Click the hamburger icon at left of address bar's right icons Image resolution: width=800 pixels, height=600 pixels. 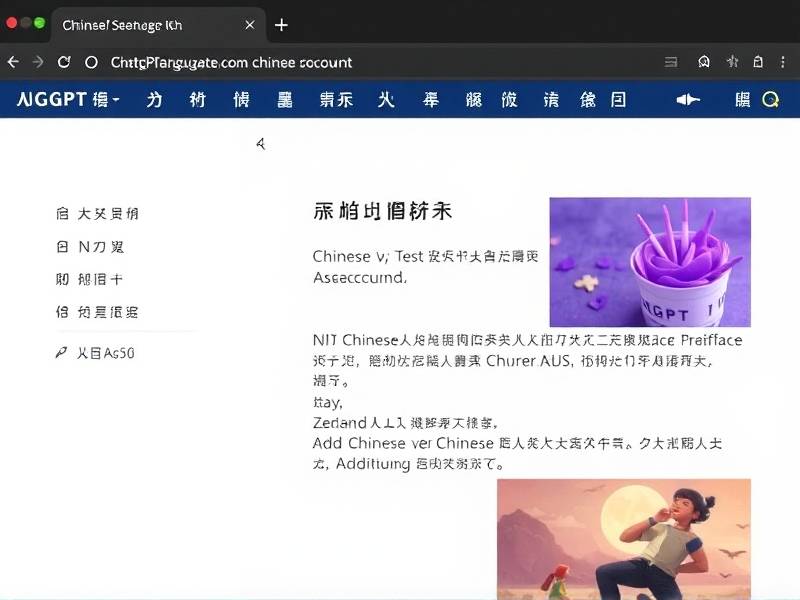click(670, 62)
